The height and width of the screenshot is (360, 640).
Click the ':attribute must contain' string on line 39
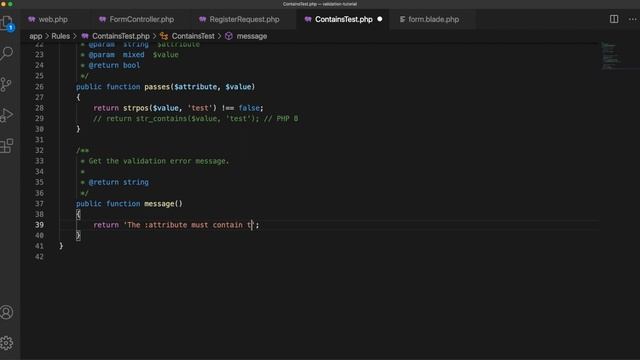[x=194, y=225]
